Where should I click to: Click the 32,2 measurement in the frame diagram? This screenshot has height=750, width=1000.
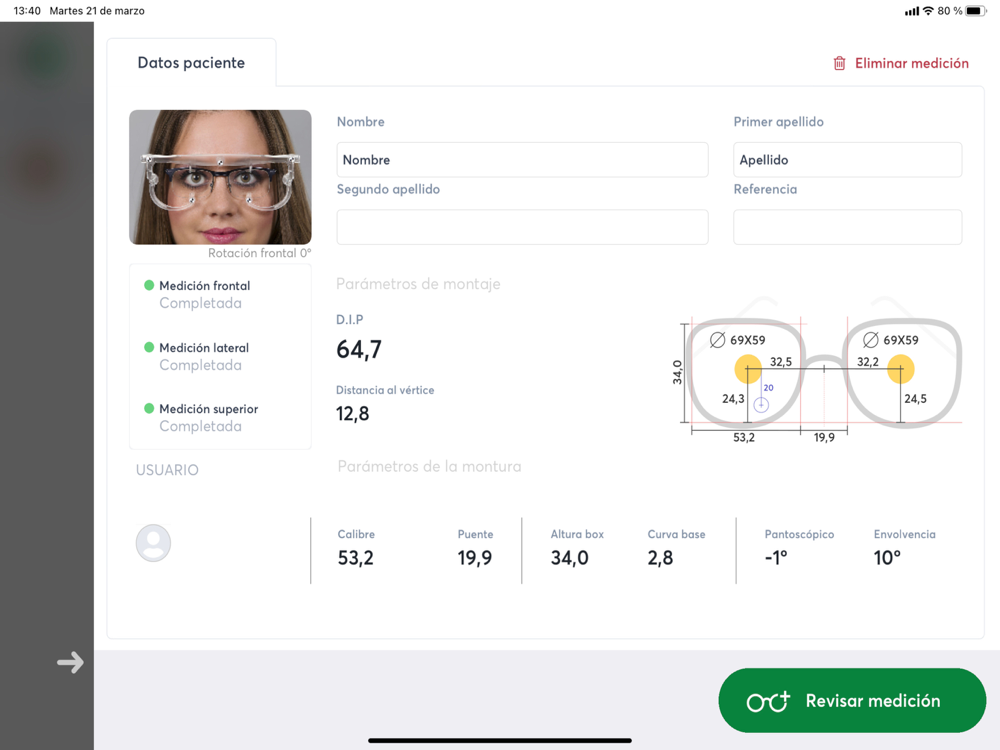[867, 362]
